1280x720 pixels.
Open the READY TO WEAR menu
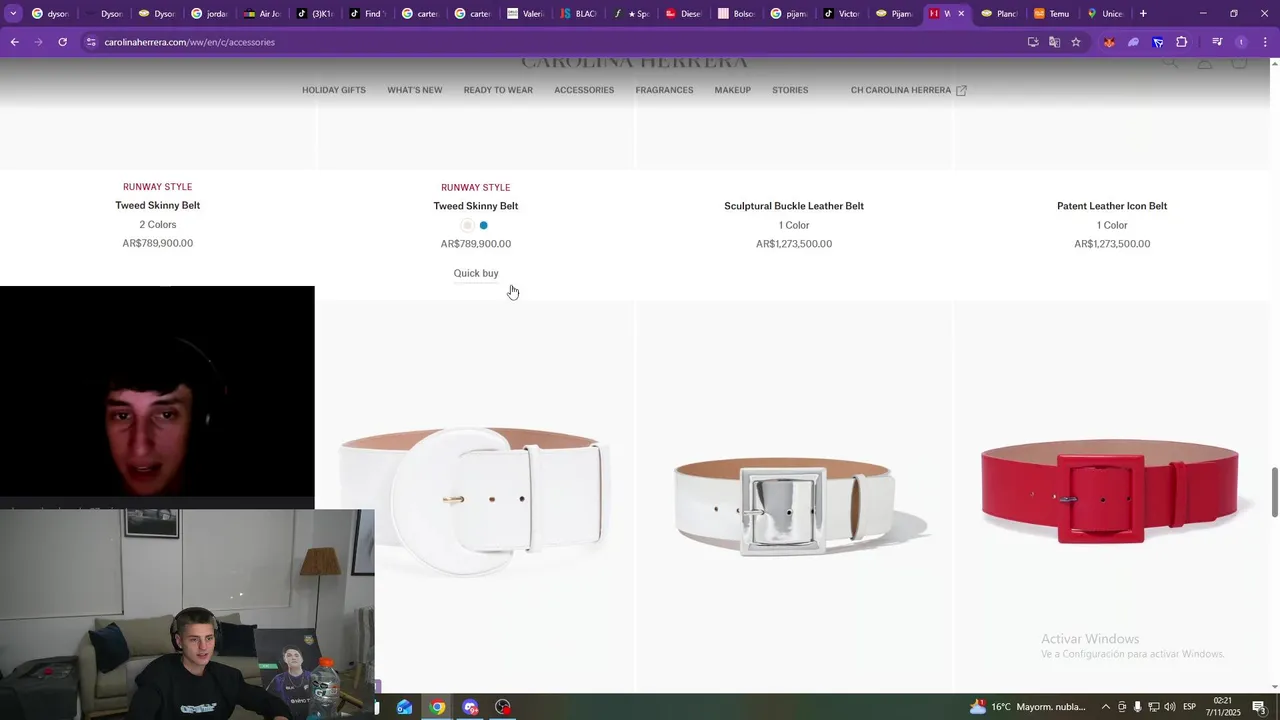[498, 90]
